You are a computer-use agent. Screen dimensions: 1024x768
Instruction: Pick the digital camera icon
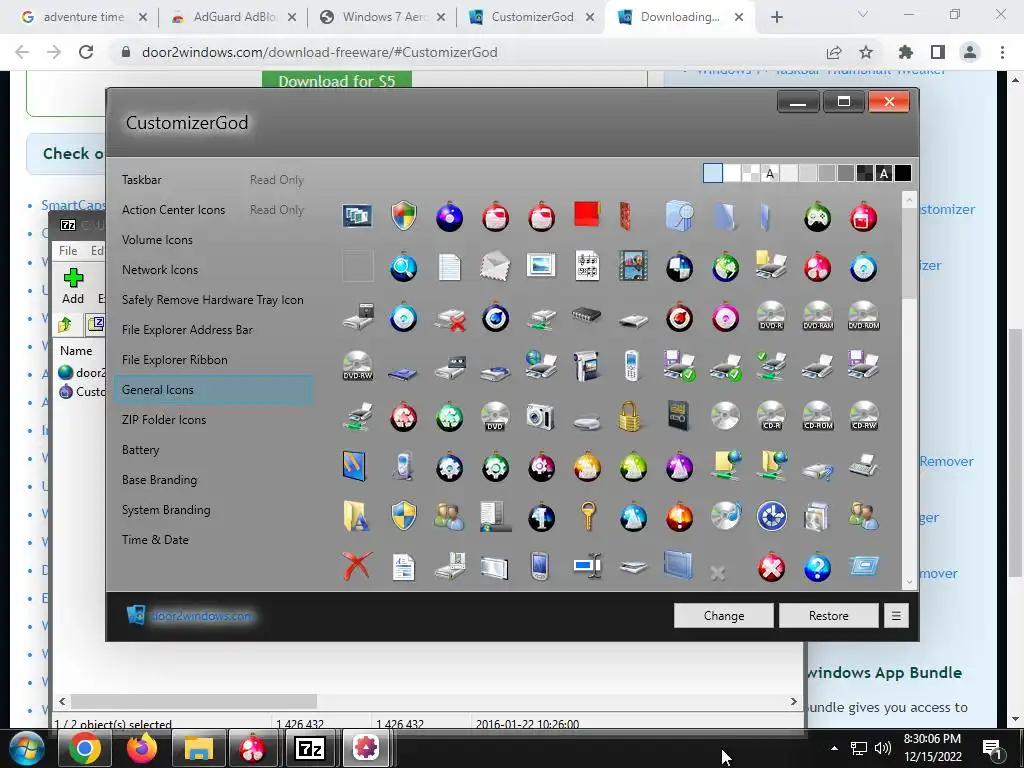[541, 417]
